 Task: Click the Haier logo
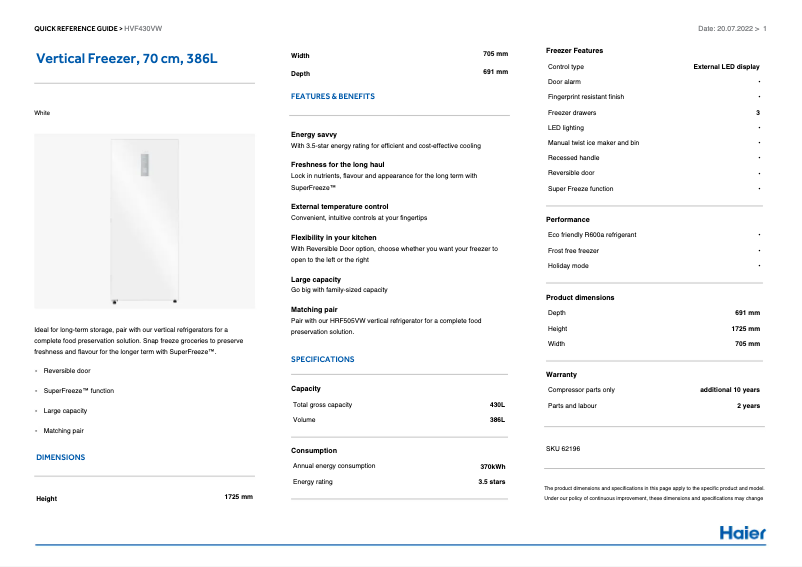[x=742, y=532]
